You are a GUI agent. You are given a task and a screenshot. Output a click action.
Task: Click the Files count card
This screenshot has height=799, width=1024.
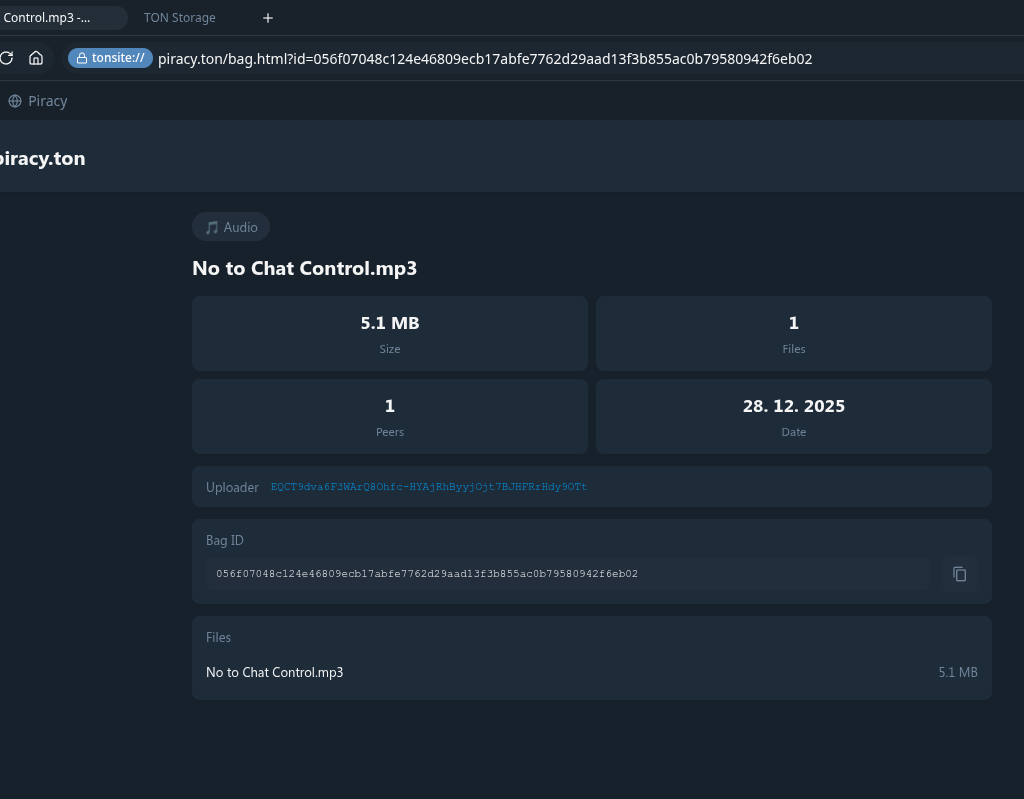pos(794,333)
